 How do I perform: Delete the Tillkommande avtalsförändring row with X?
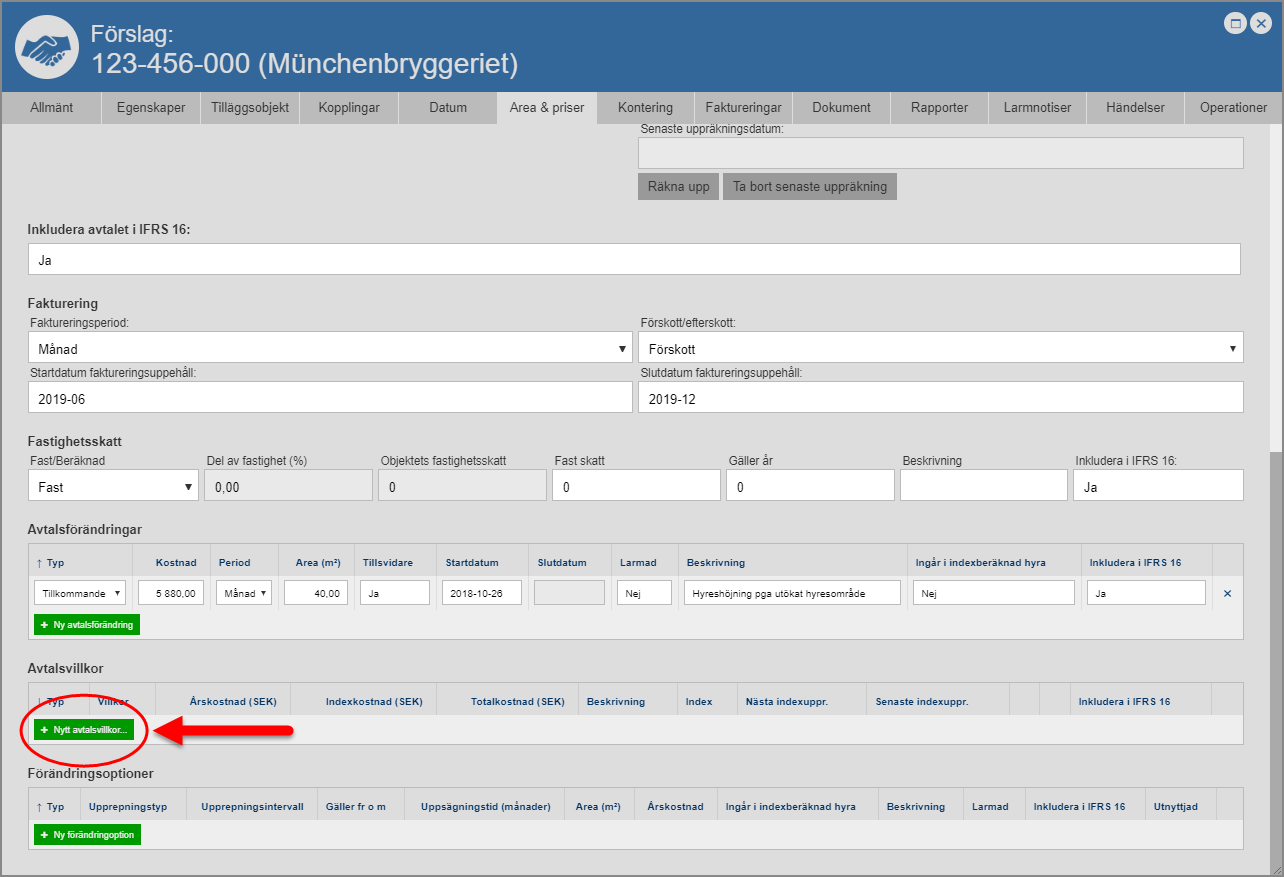(1227, 593)
